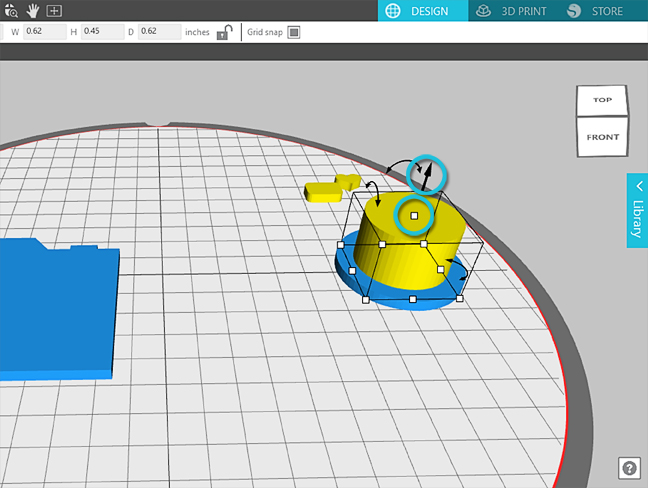Open the STORE tab
648x488 pixels.
pos(596,11)
